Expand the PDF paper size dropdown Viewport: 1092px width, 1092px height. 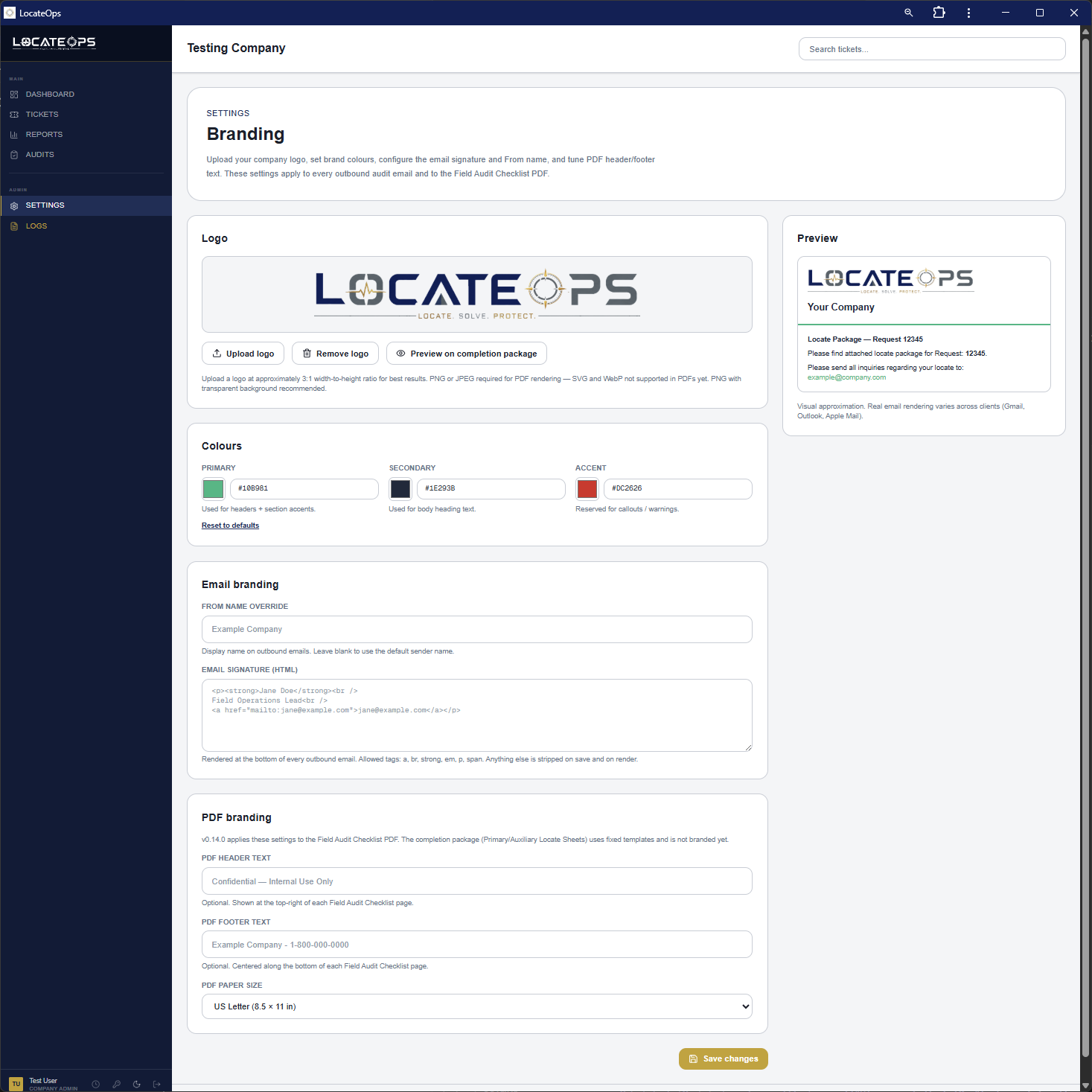click(x=477, y=1006)
